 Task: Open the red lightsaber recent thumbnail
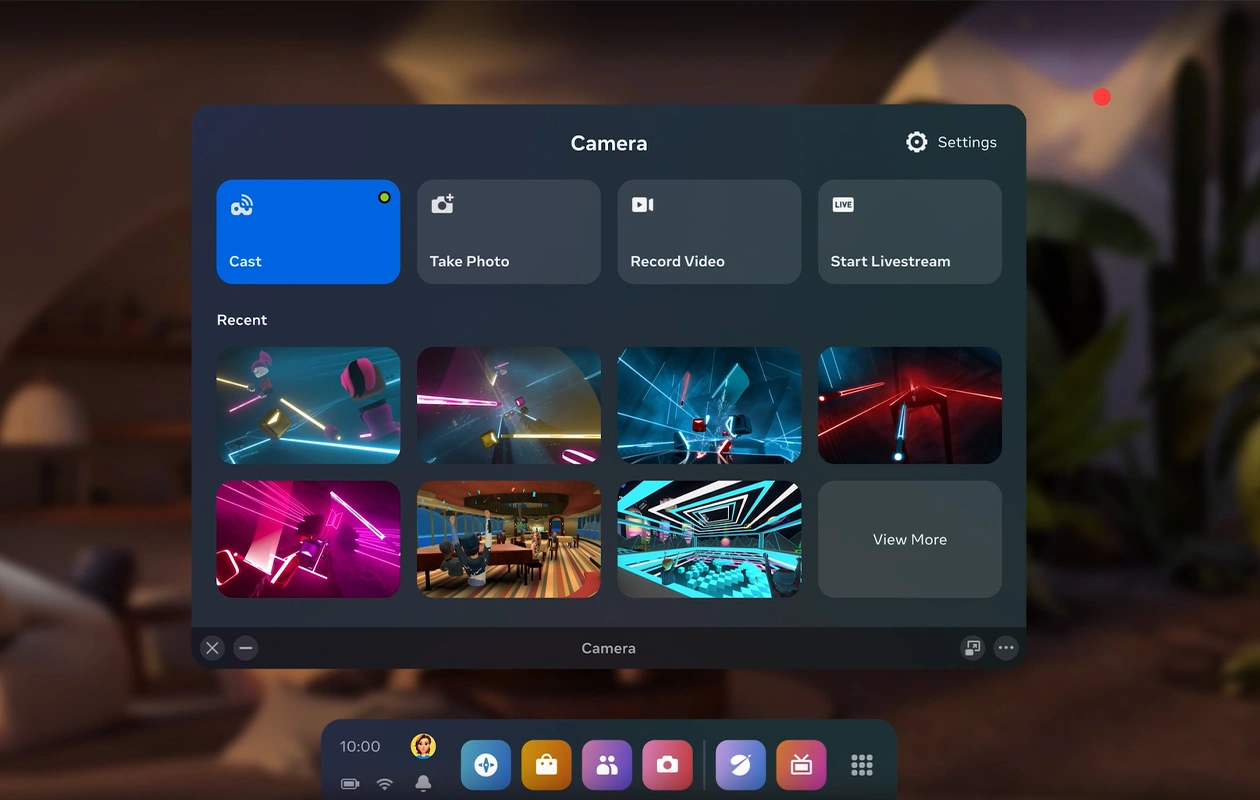(909, 405)
